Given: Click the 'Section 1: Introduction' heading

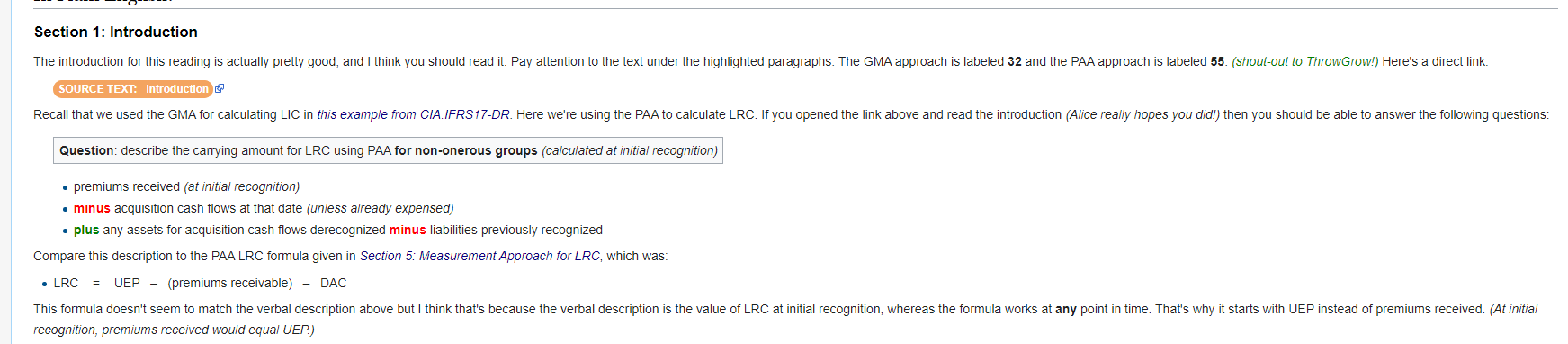Looking at the screenshot, I should pos(116,32).
